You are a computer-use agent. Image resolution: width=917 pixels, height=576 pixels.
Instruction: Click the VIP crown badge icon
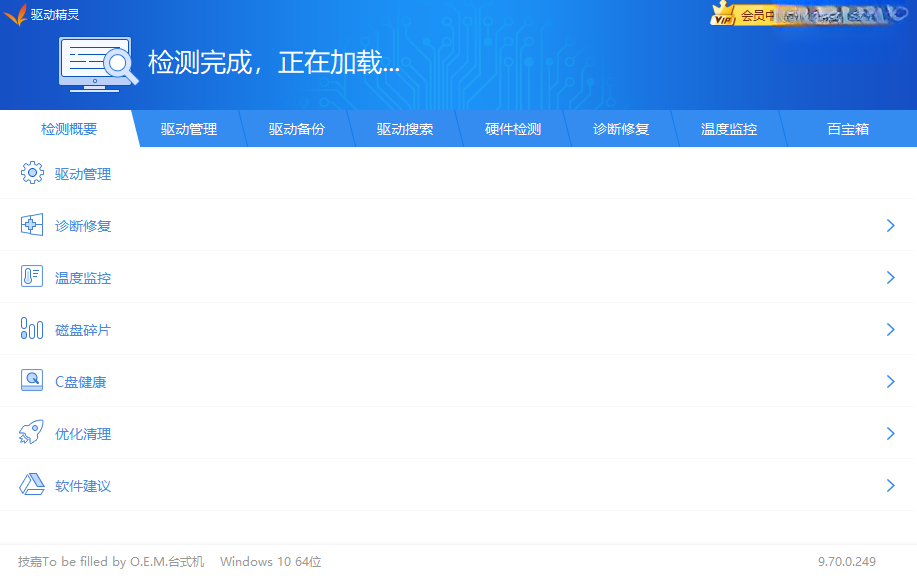(722, 14)
